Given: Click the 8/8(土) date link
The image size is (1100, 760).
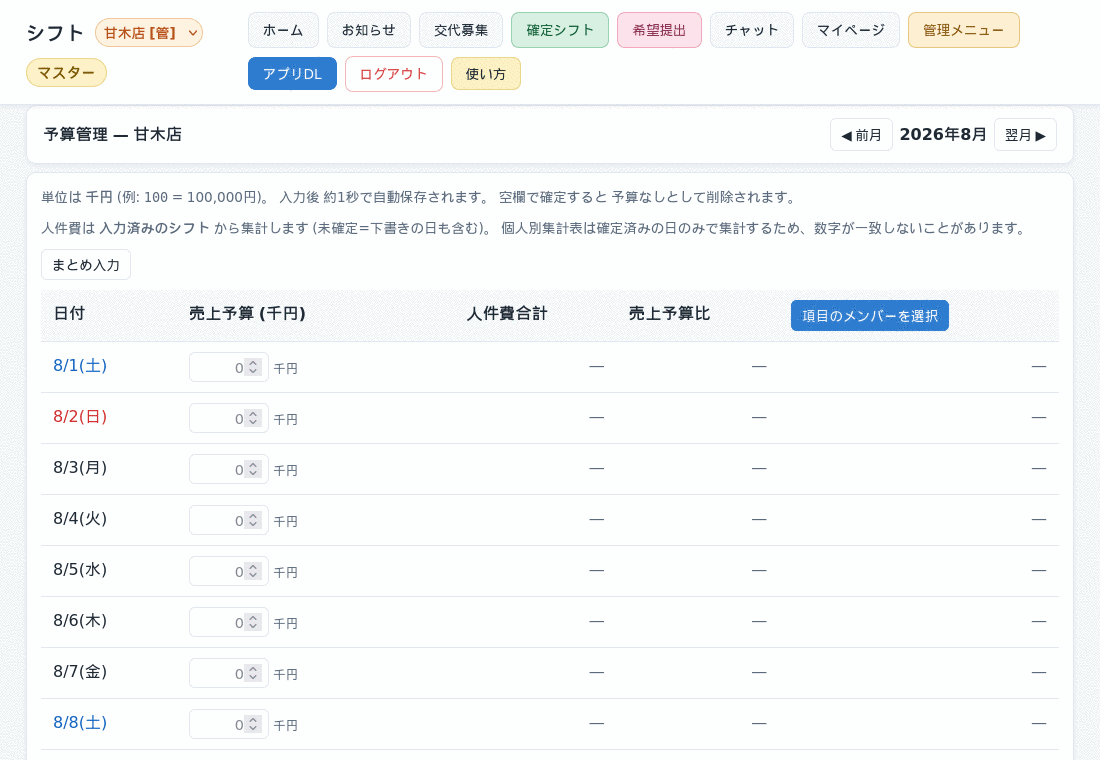Looking at the screenshot, I should [80, 723].
